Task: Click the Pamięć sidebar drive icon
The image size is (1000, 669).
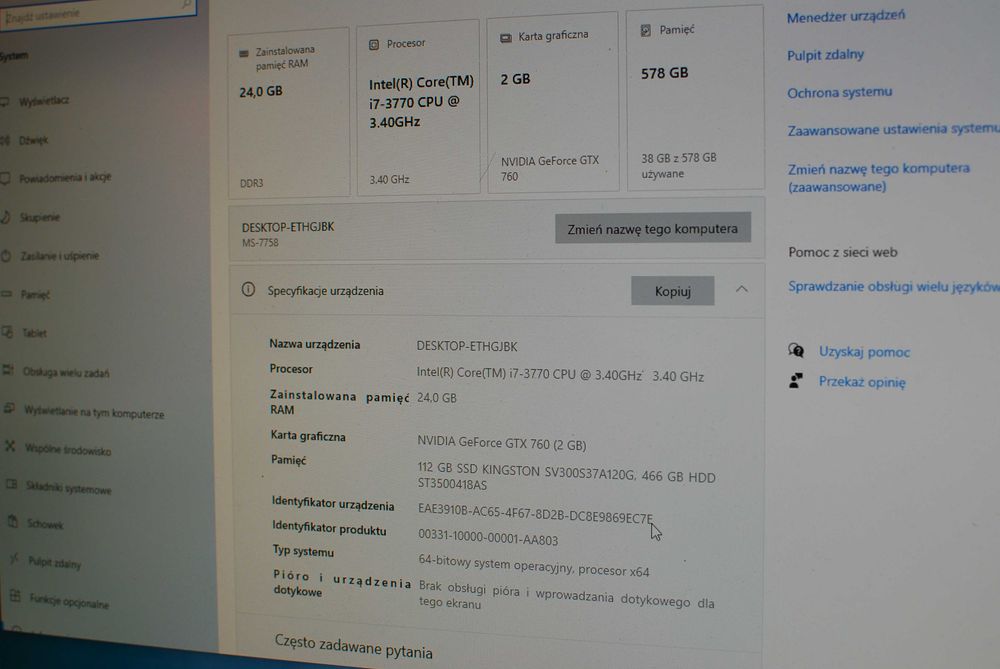Action: pos(7,294)
